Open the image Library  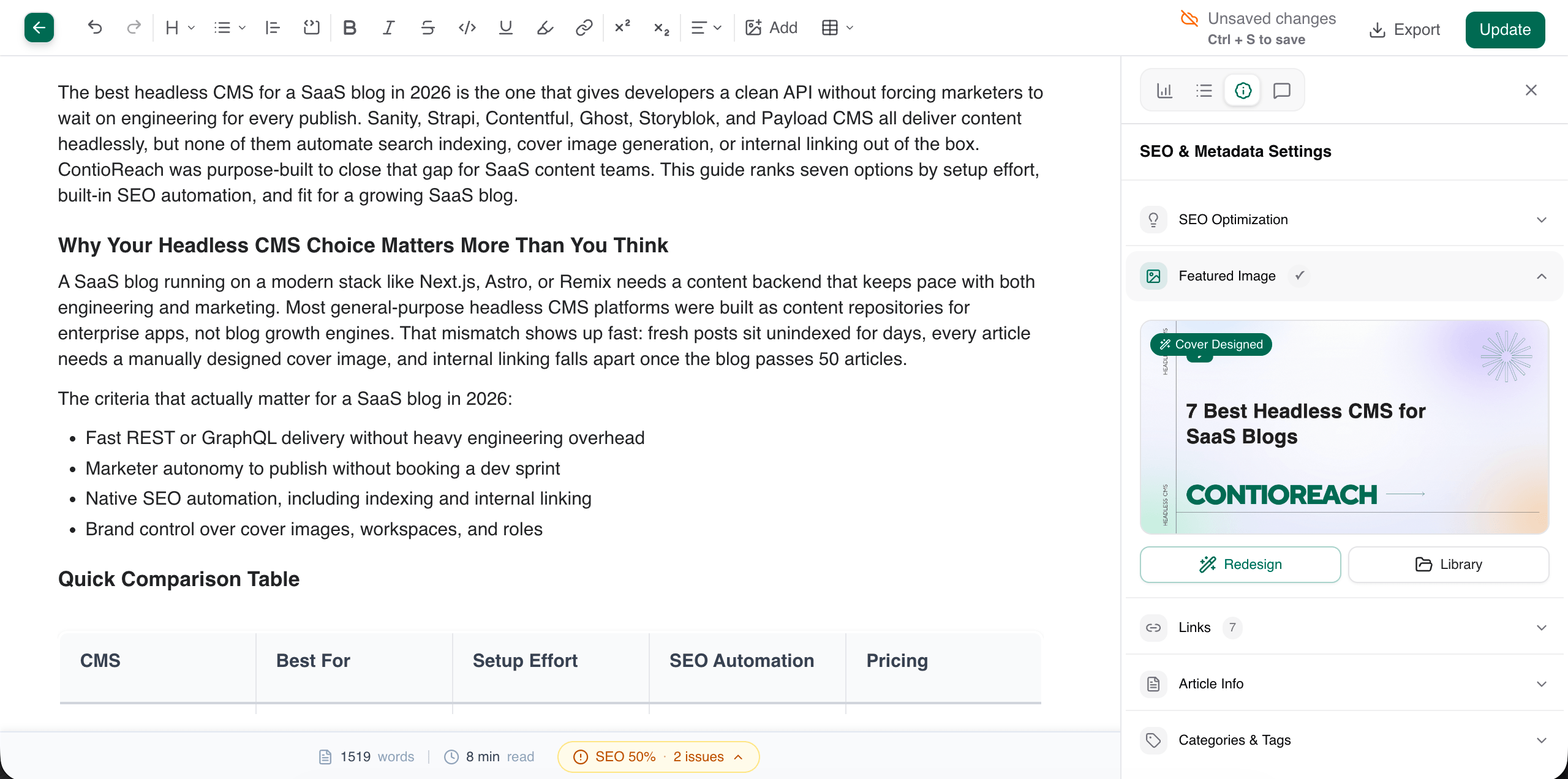tap(1449, 564)
